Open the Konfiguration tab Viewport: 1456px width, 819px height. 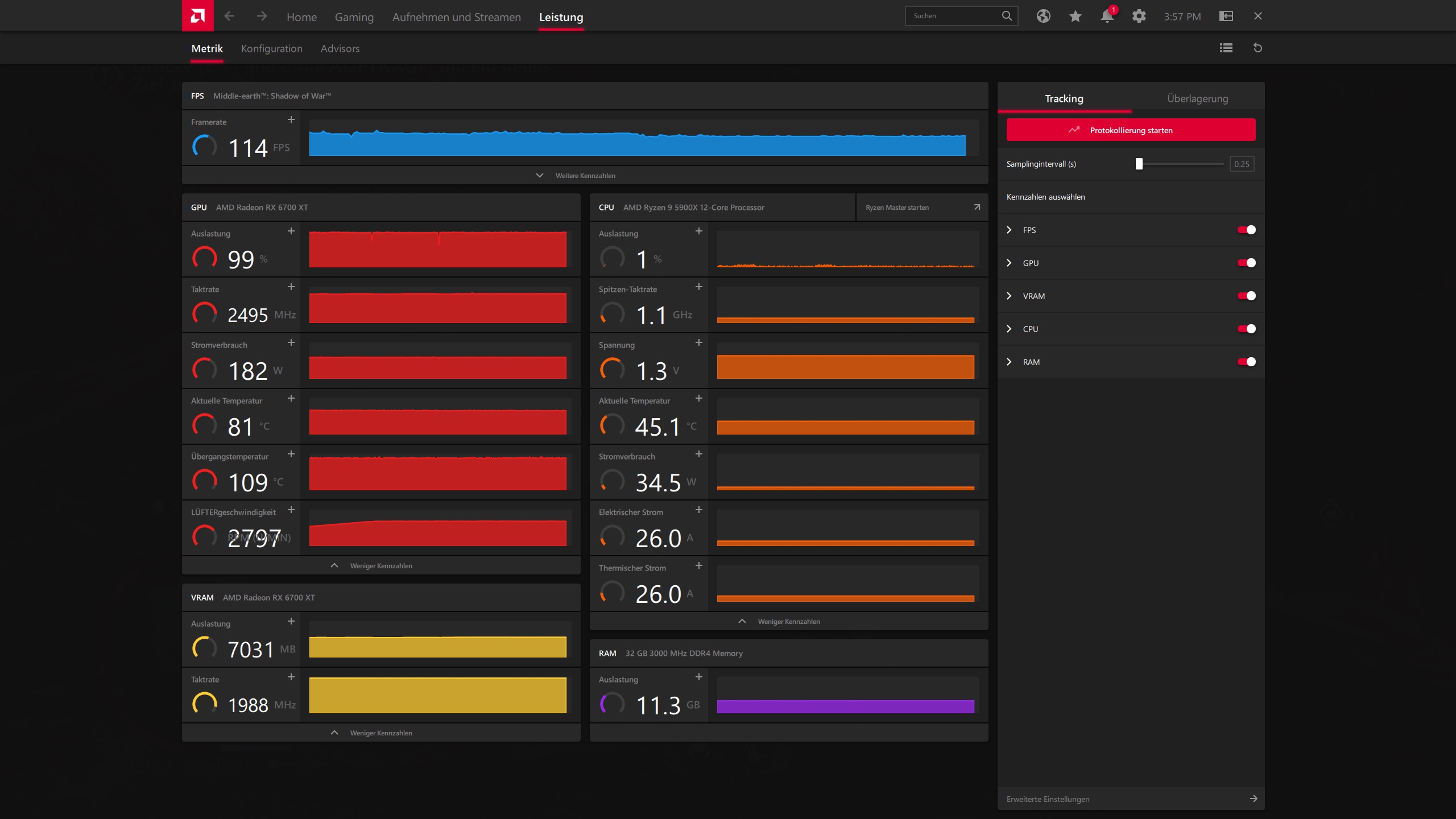(271, 48)
